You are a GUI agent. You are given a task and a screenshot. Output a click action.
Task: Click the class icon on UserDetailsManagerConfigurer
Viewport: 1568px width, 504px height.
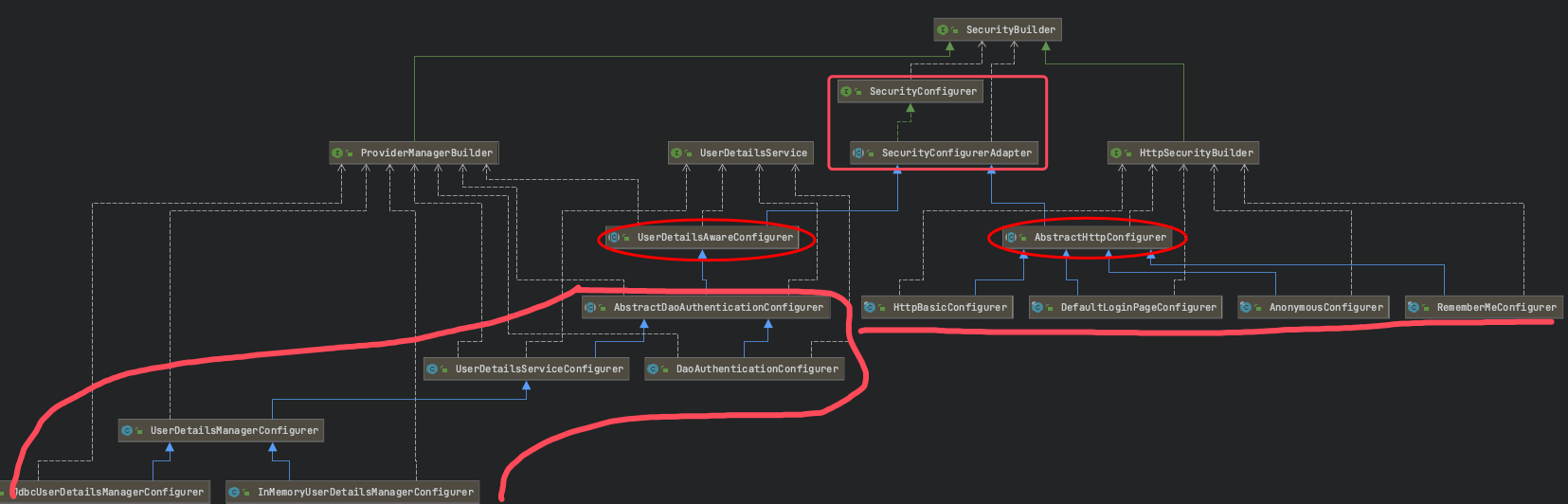(x=127, y=431)
